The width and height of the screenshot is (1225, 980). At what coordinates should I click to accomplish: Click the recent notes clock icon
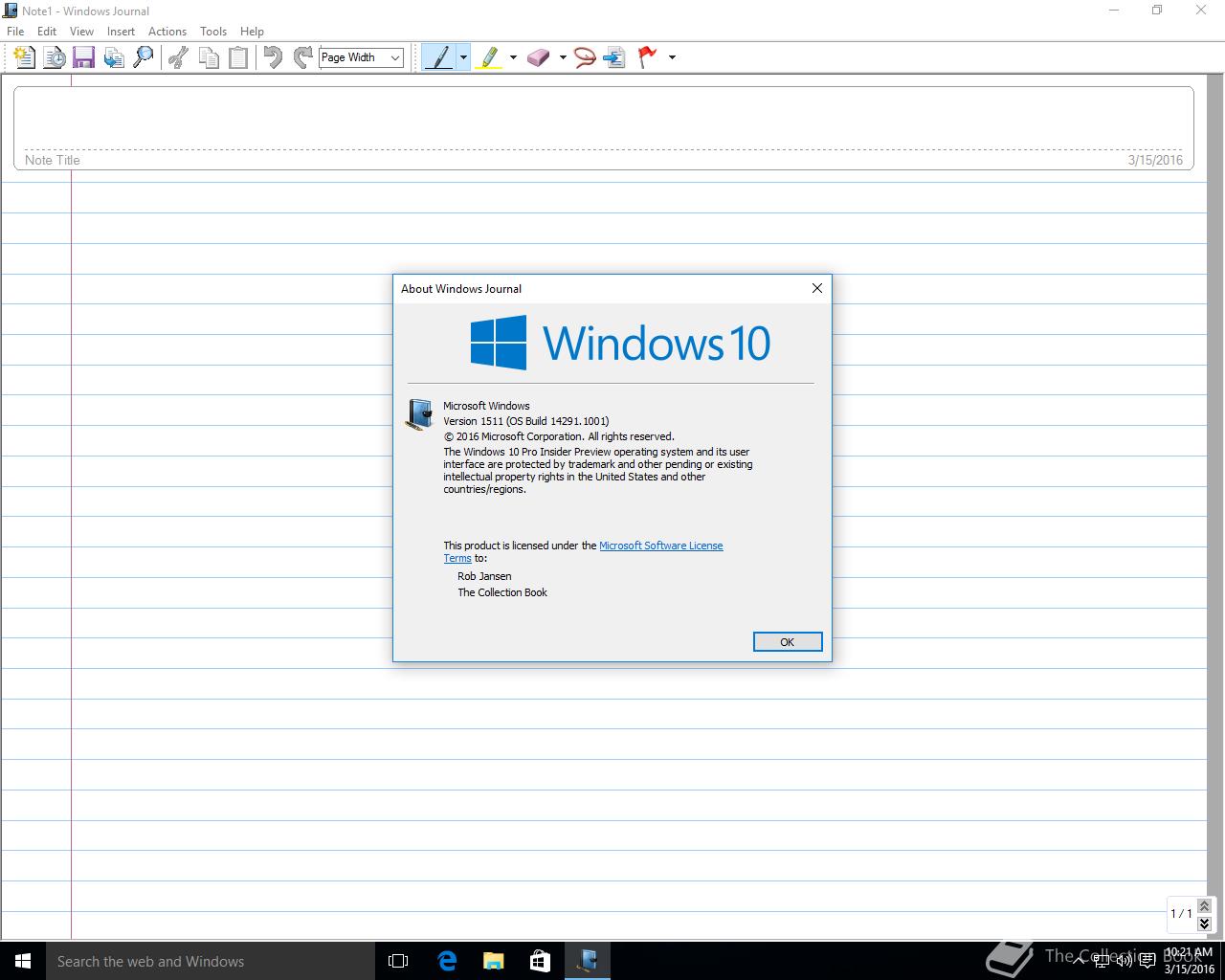[x=55, y=57]
